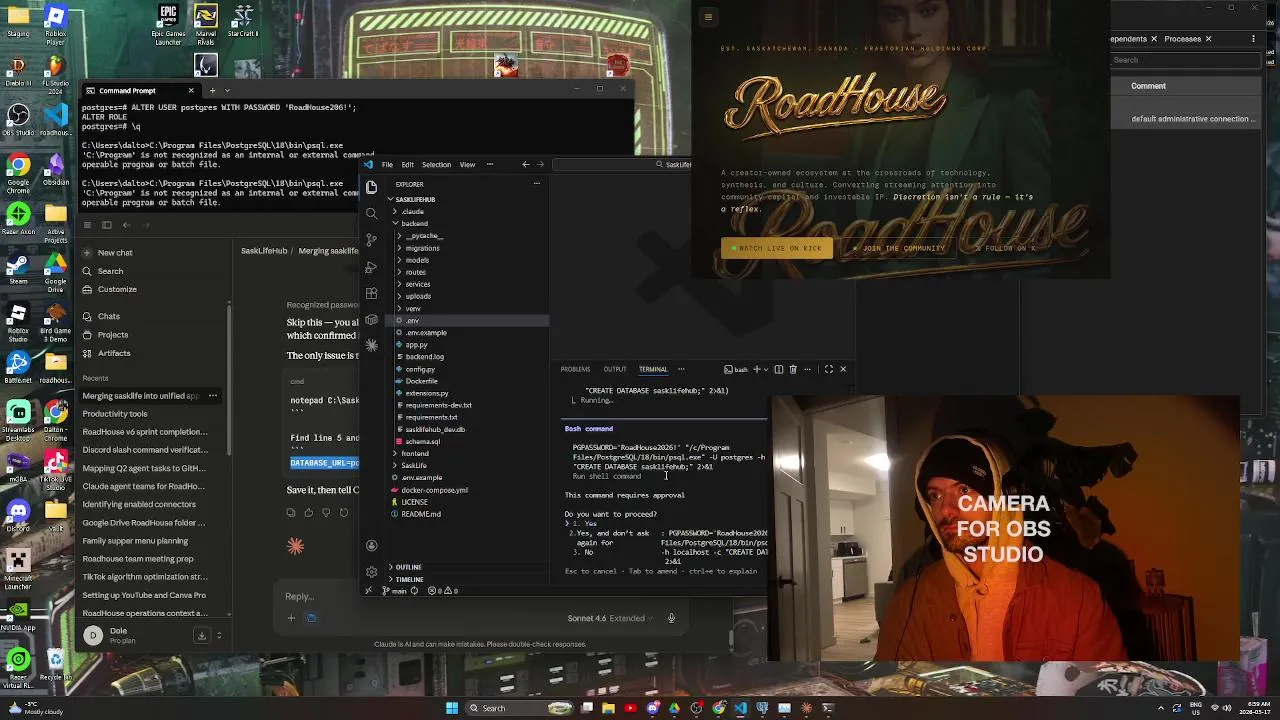
Task: Click the kill terminal trash icon
Action: (x=793, y=369)
